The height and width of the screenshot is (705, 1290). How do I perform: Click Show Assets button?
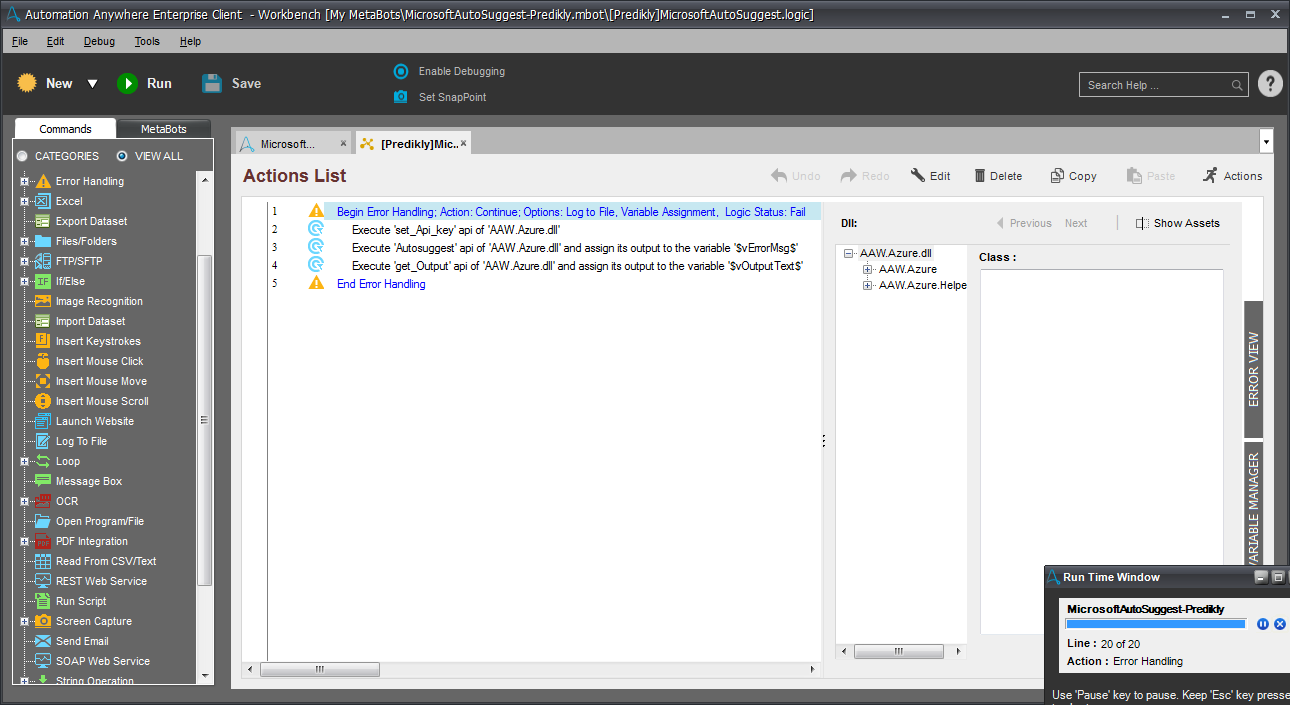tap(1177, 223)
